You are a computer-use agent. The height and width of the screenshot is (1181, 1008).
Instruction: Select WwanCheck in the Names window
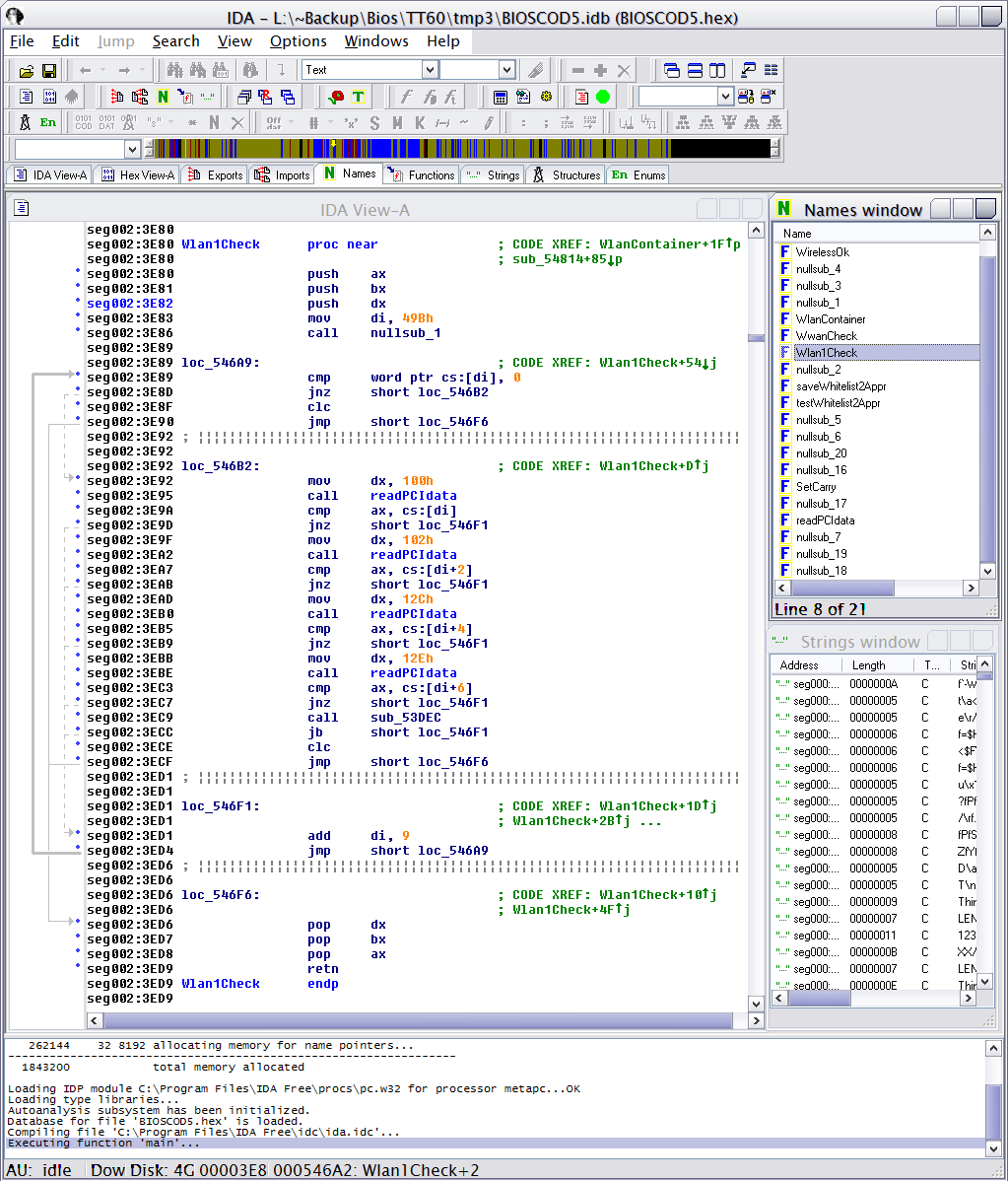[x=827, y=336]
